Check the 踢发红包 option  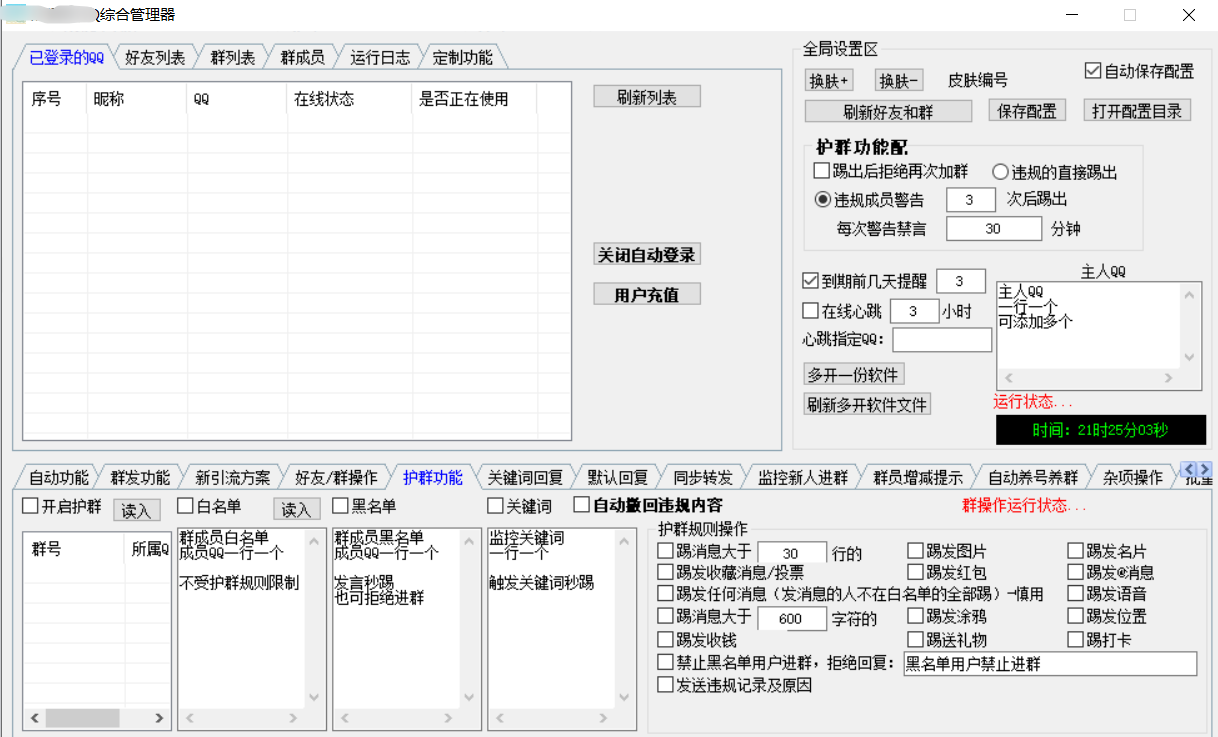point(916,573)
